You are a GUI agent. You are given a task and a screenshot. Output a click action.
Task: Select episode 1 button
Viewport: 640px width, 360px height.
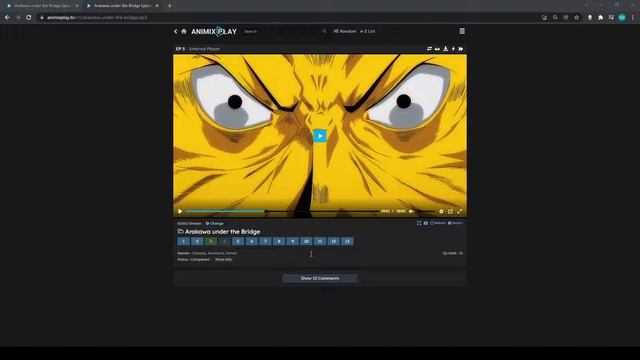click(184, 241)
